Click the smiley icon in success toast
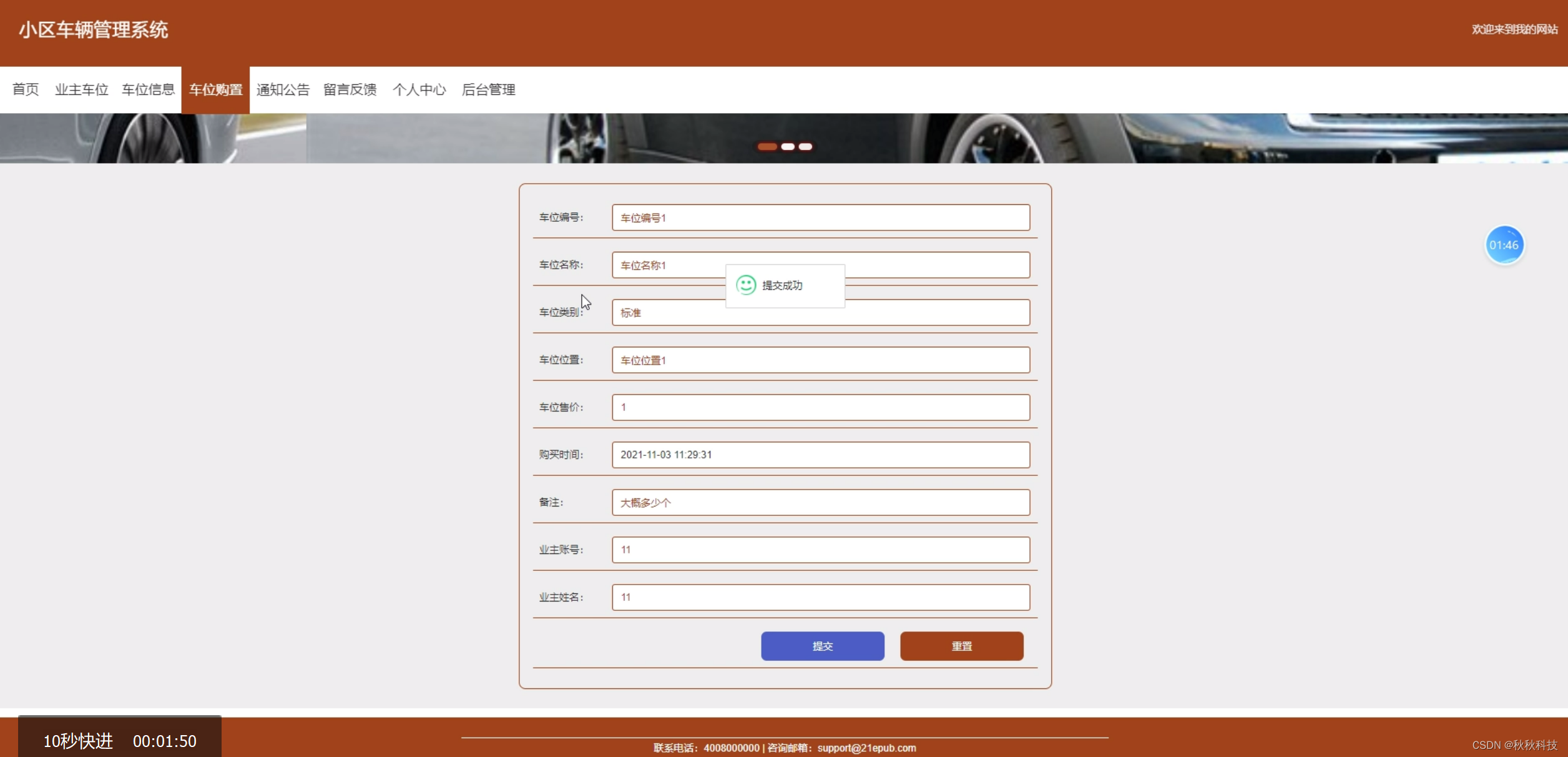Screen dimensions: 1568x757 point(746,285)
